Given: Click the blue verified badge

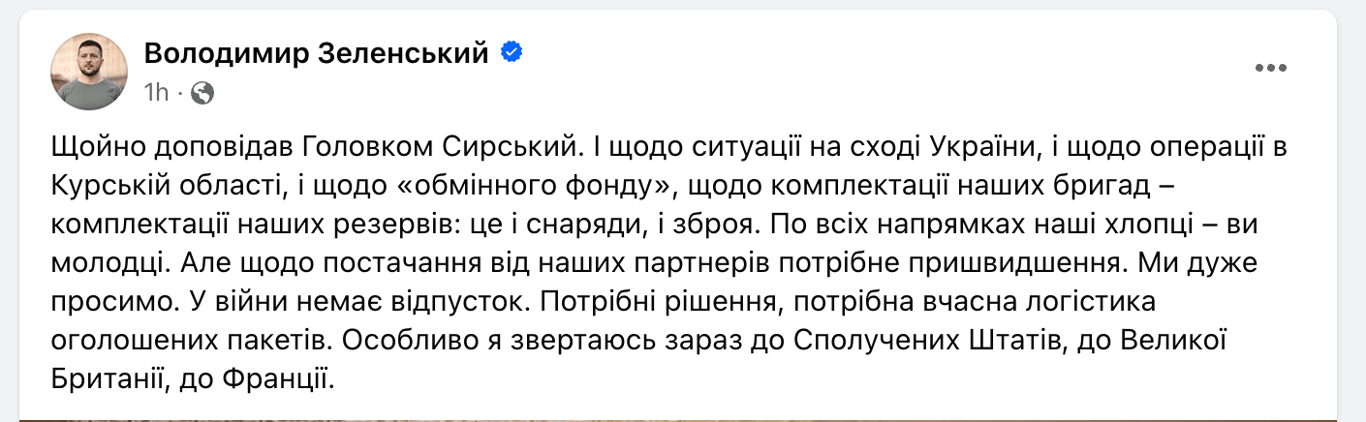Looking at the screenshot, I should tap(511, 53).
